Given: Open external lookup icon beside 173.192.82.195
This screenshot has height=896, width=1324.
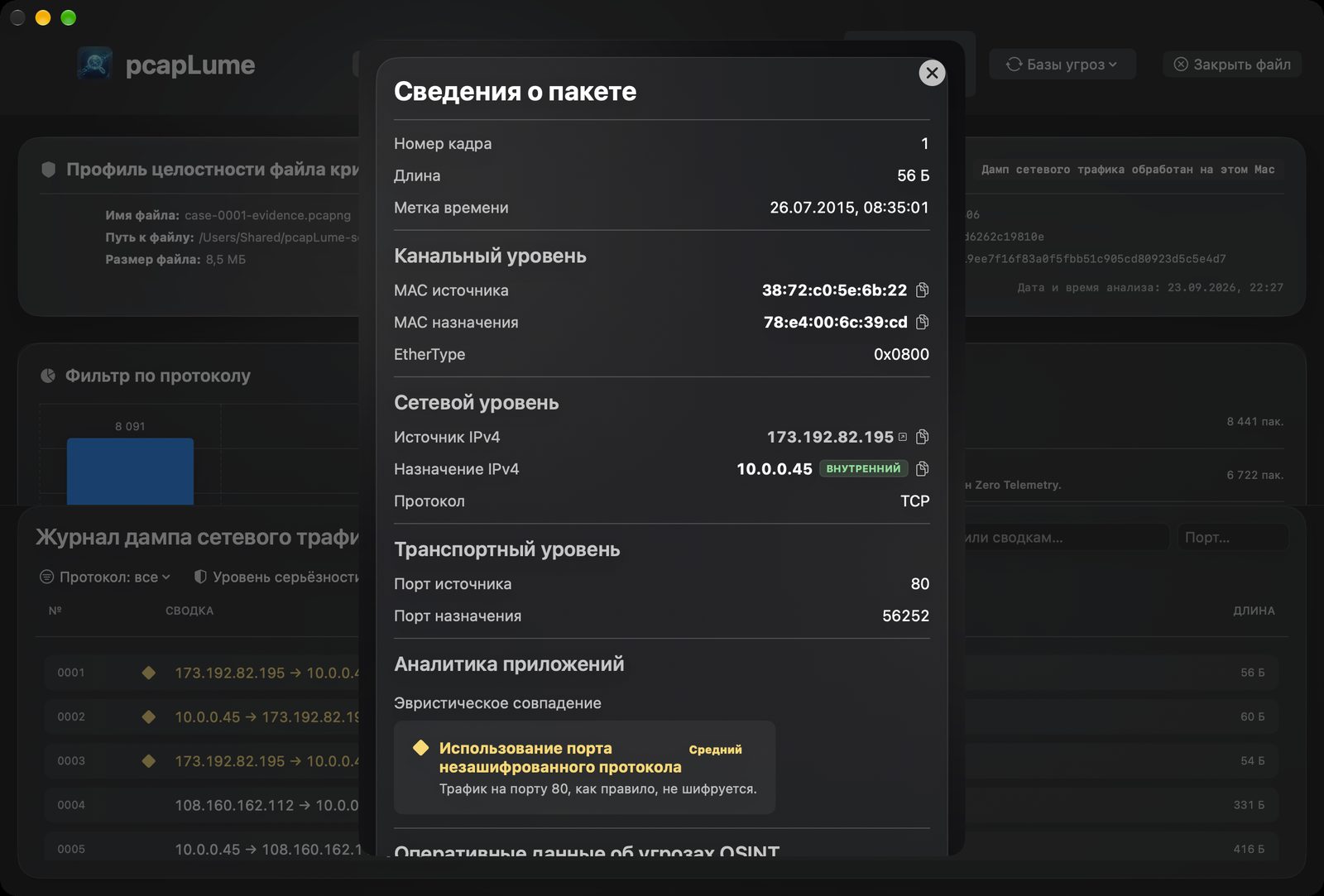Looking at the screenshot, I should coord(903,437).
